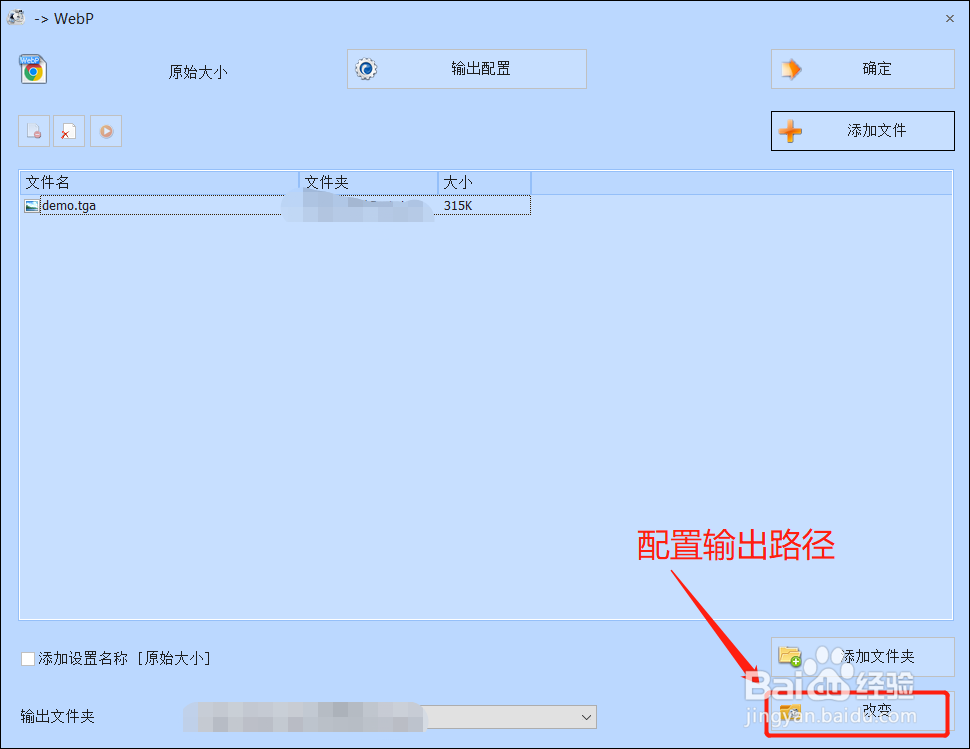The height and width of the screenshot is (749, 970).
Task: Click the gear icon on 输出配置 button
Action: 366,69
